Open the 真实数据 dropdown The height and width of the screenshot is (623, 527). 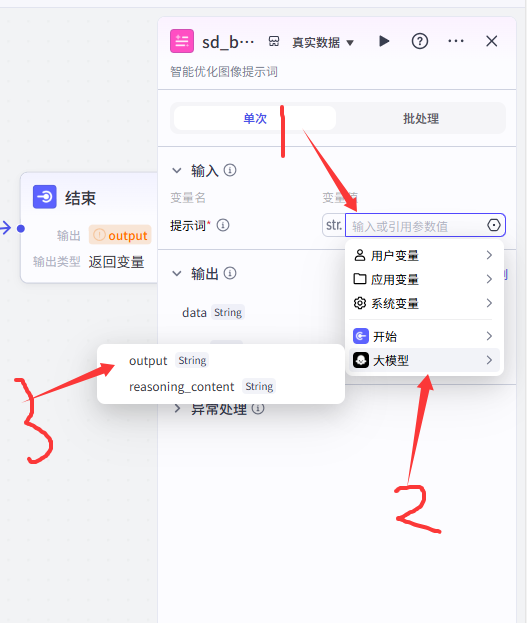coord(323,42)
